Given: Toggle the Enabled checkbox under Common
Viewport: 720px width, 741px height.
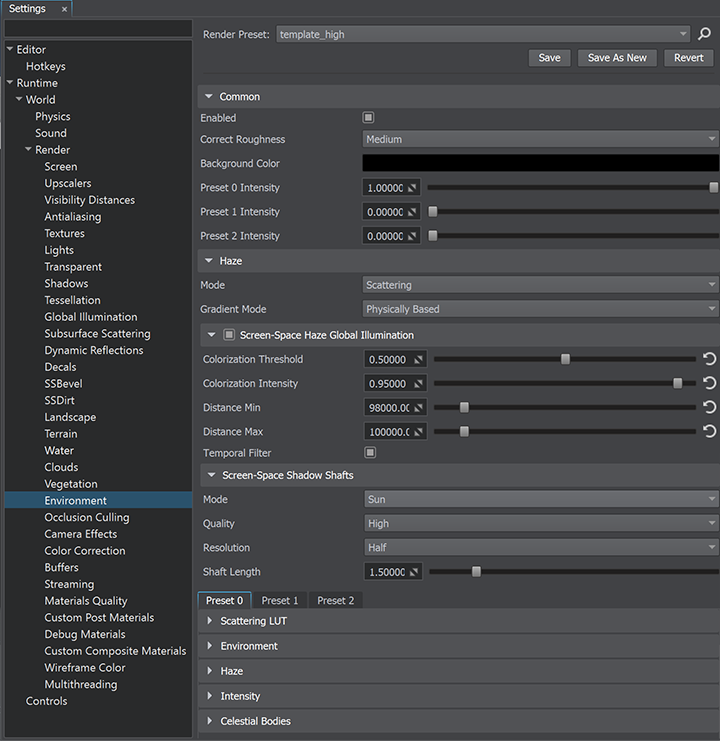Looking at the screenshot, I should click(369, 118).
